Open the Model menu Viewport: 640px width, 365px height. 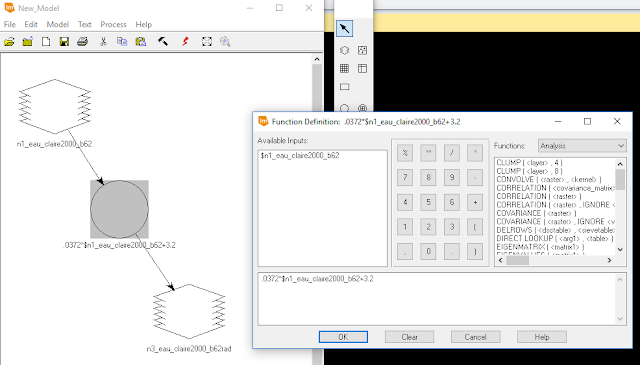58,24
